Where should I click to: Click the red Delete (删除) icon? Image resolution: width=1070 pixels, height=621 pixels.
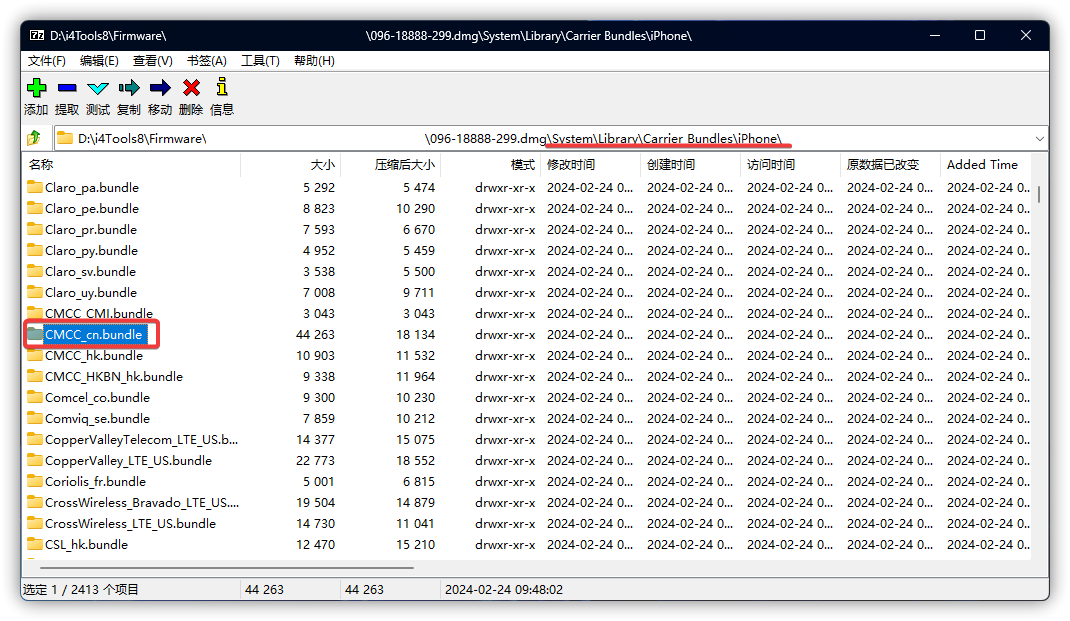pyautogui.click(x=192, y=87)
